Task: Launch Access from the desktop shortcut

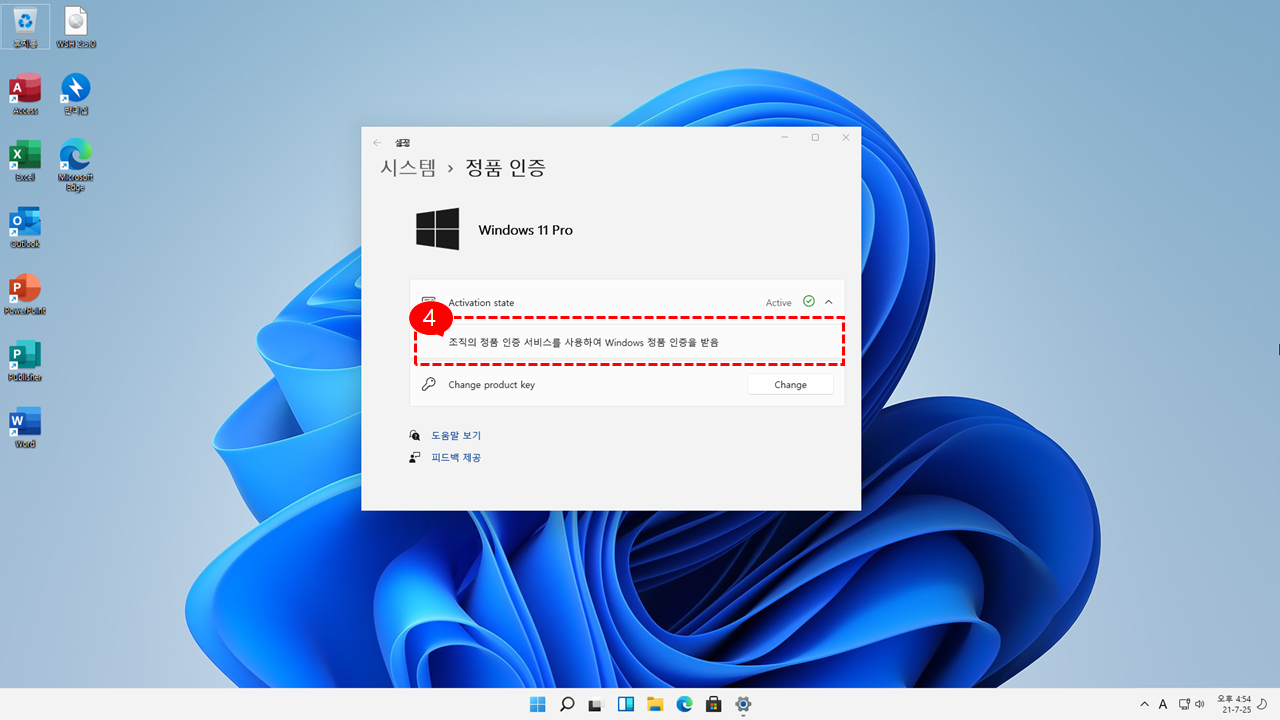Action: (25, 94)
